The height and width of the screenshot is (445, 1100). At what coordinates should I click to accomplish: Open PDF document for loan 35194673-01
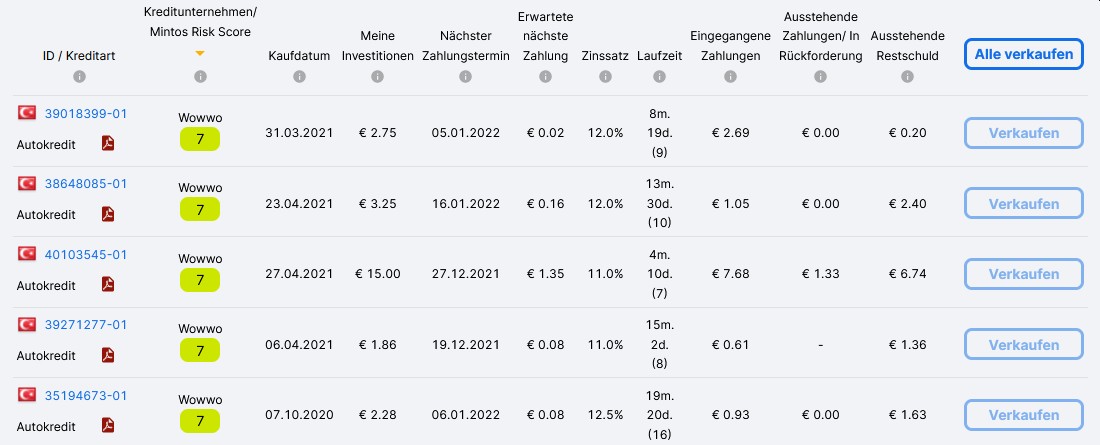[x=107, y=425]
